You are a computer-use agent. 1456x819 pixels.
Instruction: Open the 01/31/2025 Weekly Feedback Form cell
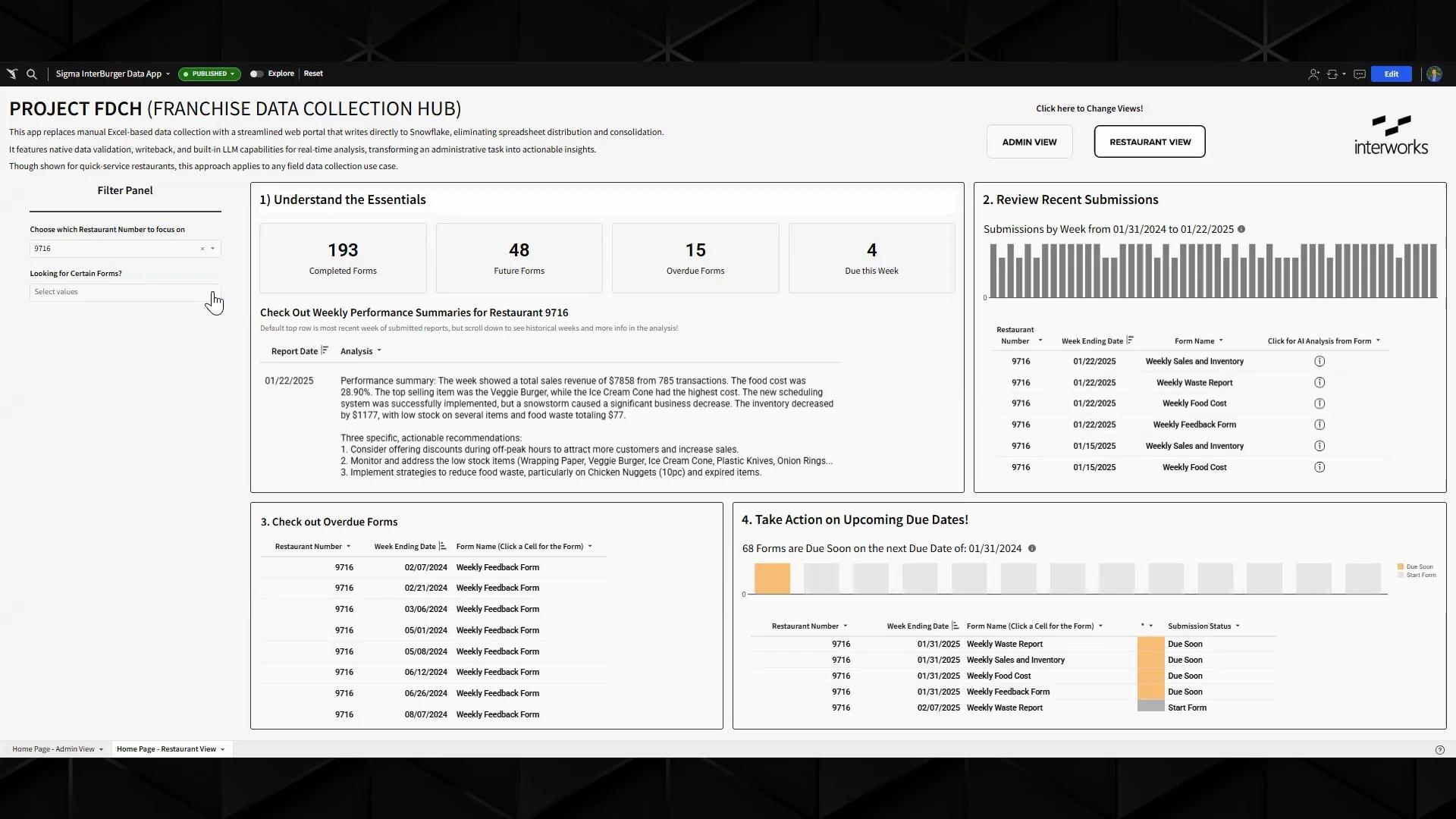click(1008, 692)
